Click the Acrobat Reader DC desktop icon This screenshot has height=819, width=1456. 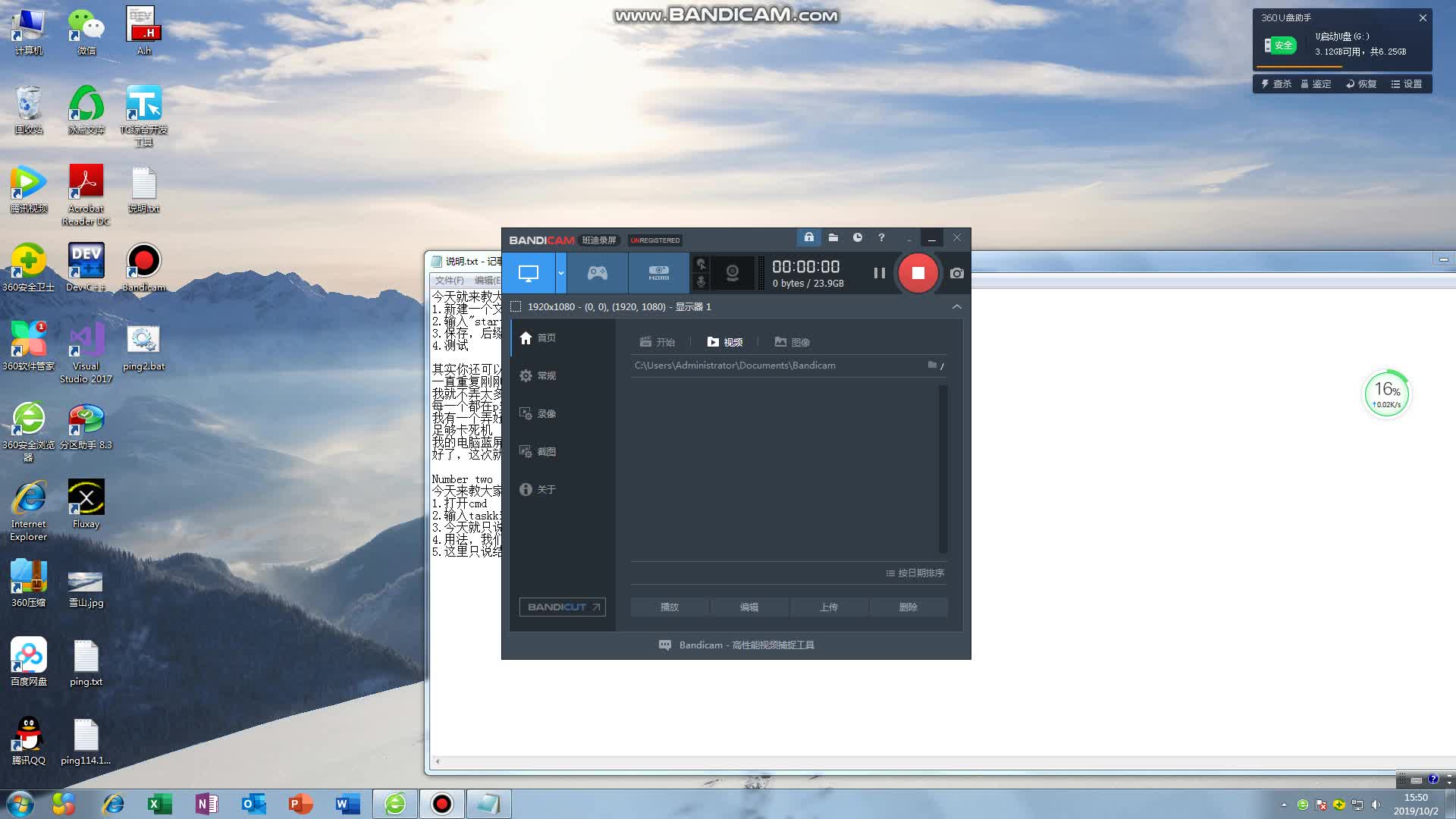86,195
